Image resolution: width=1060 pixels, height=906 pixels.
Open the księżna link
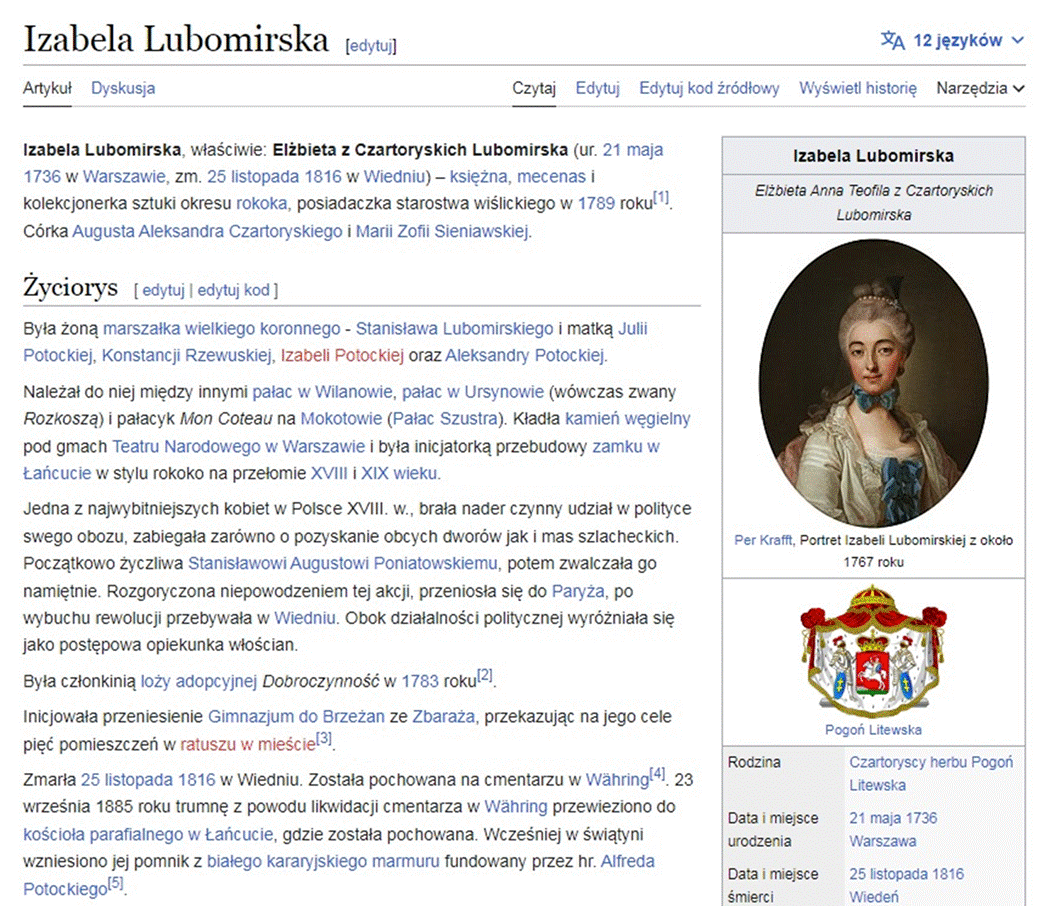click(479, 177)
